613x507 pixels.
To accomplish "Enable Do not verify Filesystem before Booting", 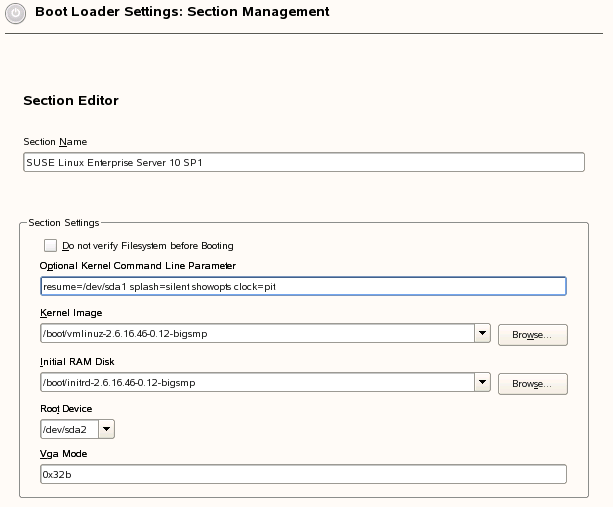I will point(50,245).
